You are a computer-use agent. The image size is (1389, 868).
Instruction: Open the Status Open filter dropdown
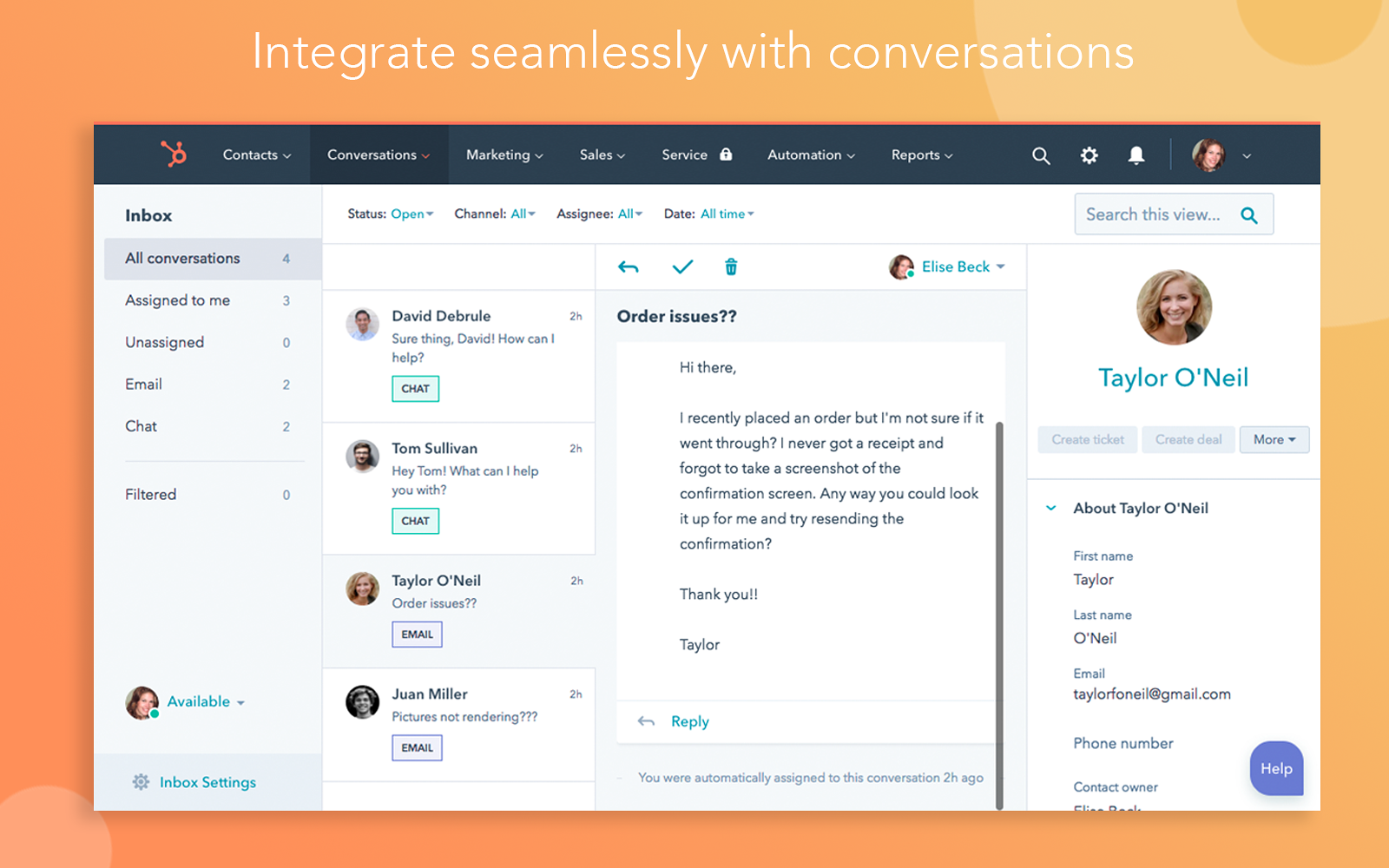[408, 214]
